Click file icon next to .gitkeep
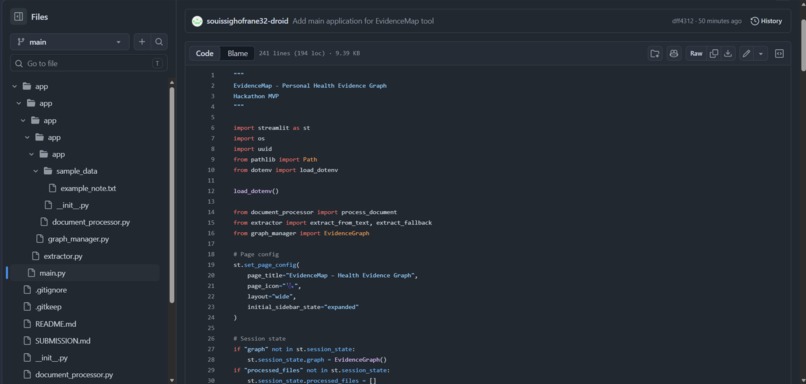 click(27, 307)
